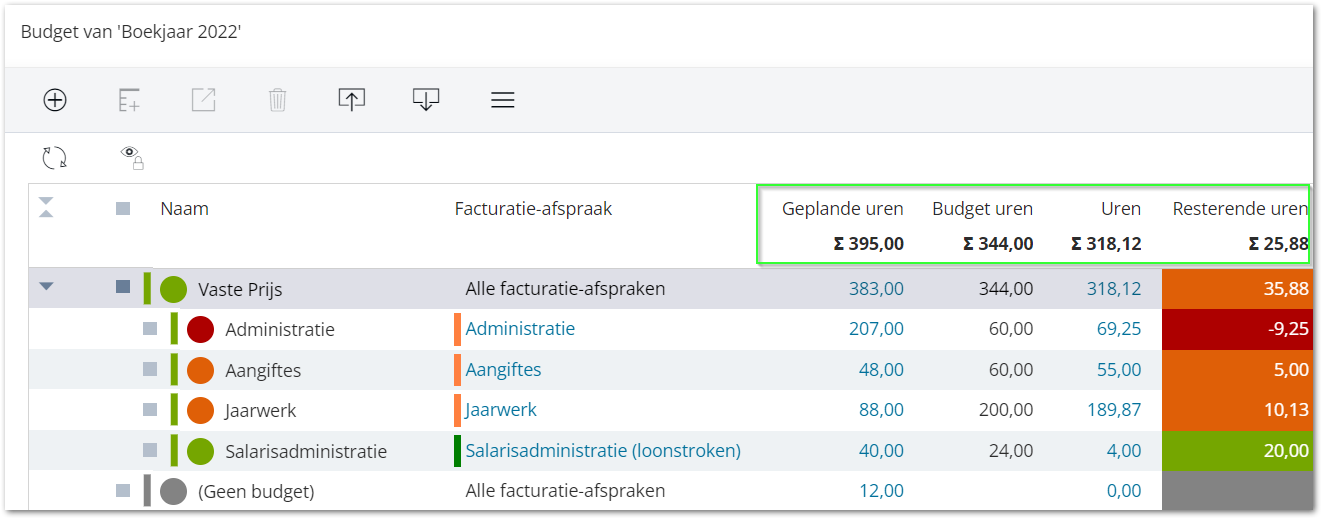The width and height of the screenshot is (1322, 519).
Task: Open the Aangiftes facturatie-afspraak link
Action: (503, 369)
